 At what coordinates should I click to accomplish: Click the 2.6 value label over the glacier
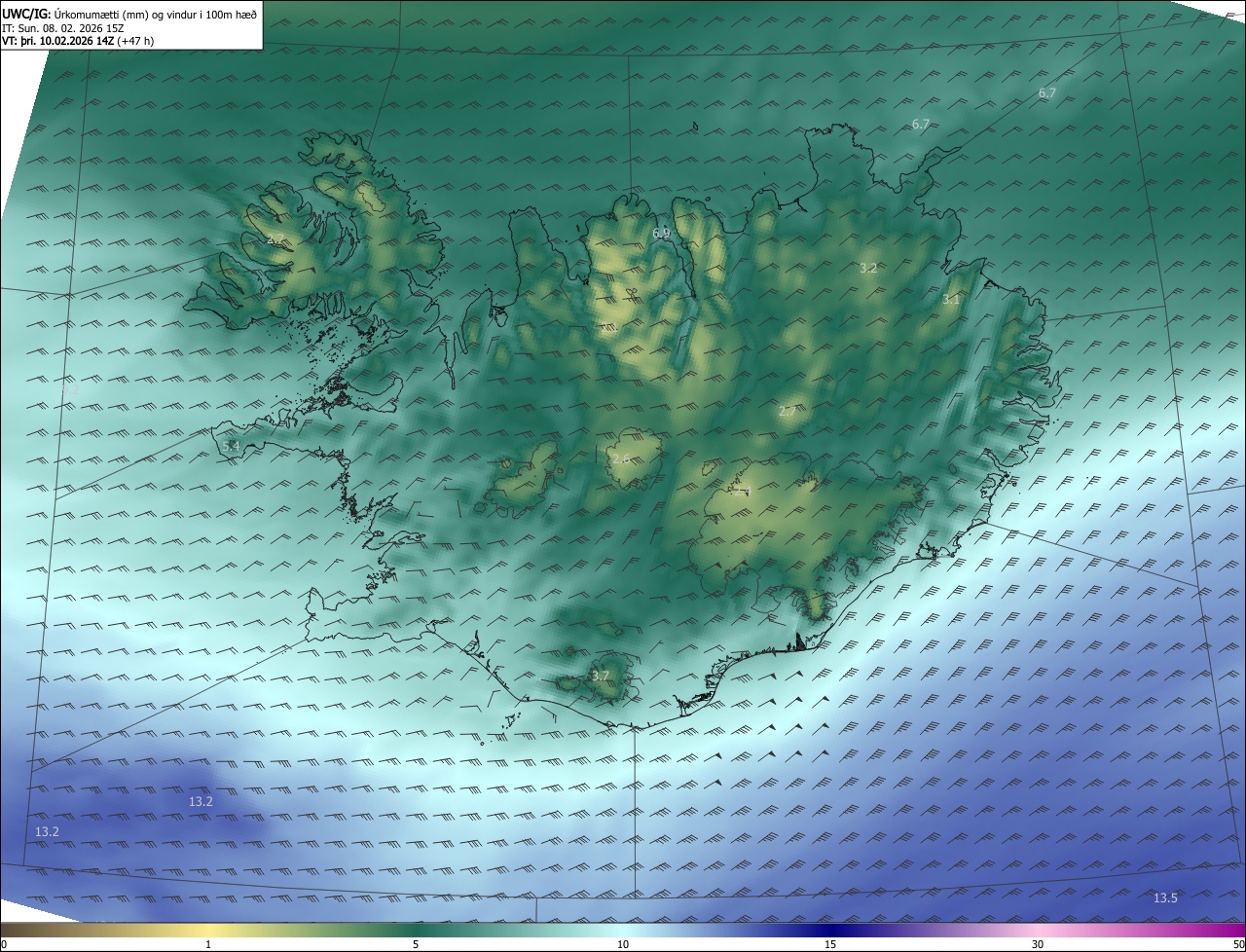click(x=620, y=458)
